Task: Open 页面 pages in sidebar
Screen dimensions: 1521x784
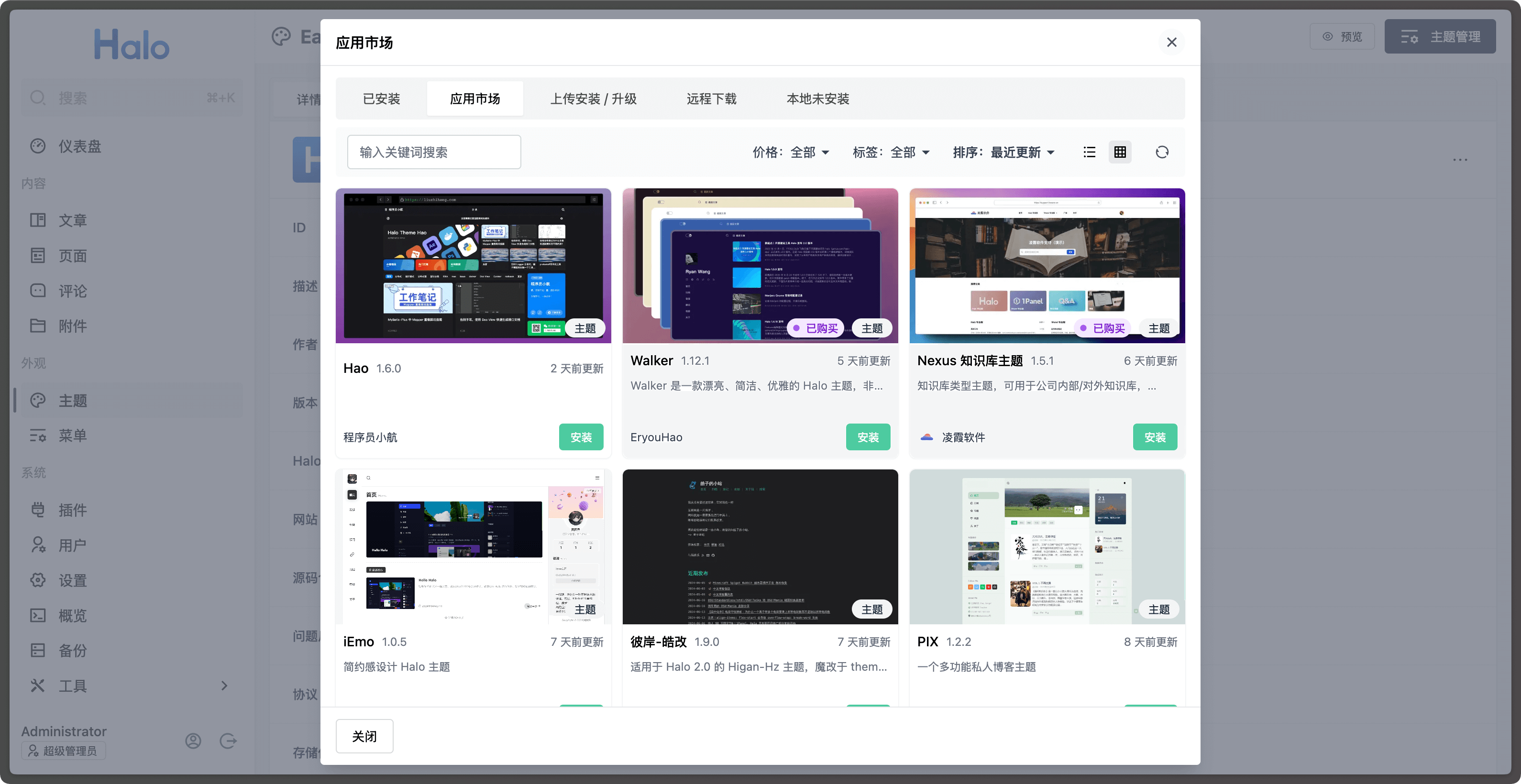Action: (x=132, y=255)
